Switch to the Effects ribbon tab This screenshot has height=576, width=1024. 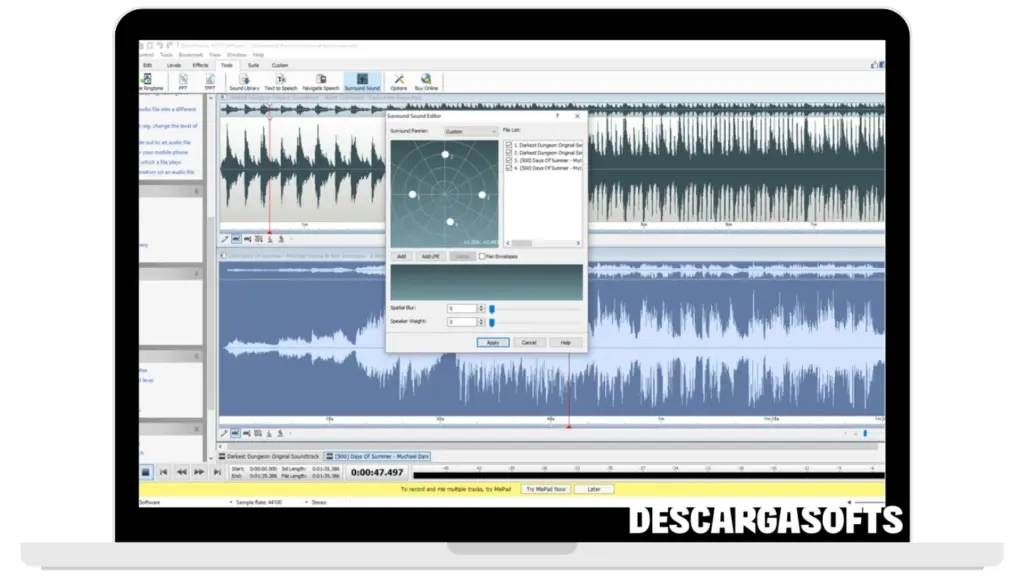200,65
